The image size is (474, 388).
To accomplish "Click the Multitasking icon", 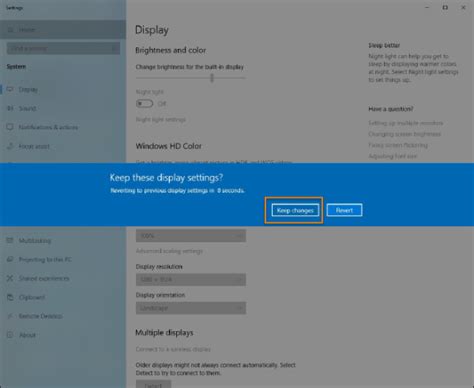I will click(10, 240).
